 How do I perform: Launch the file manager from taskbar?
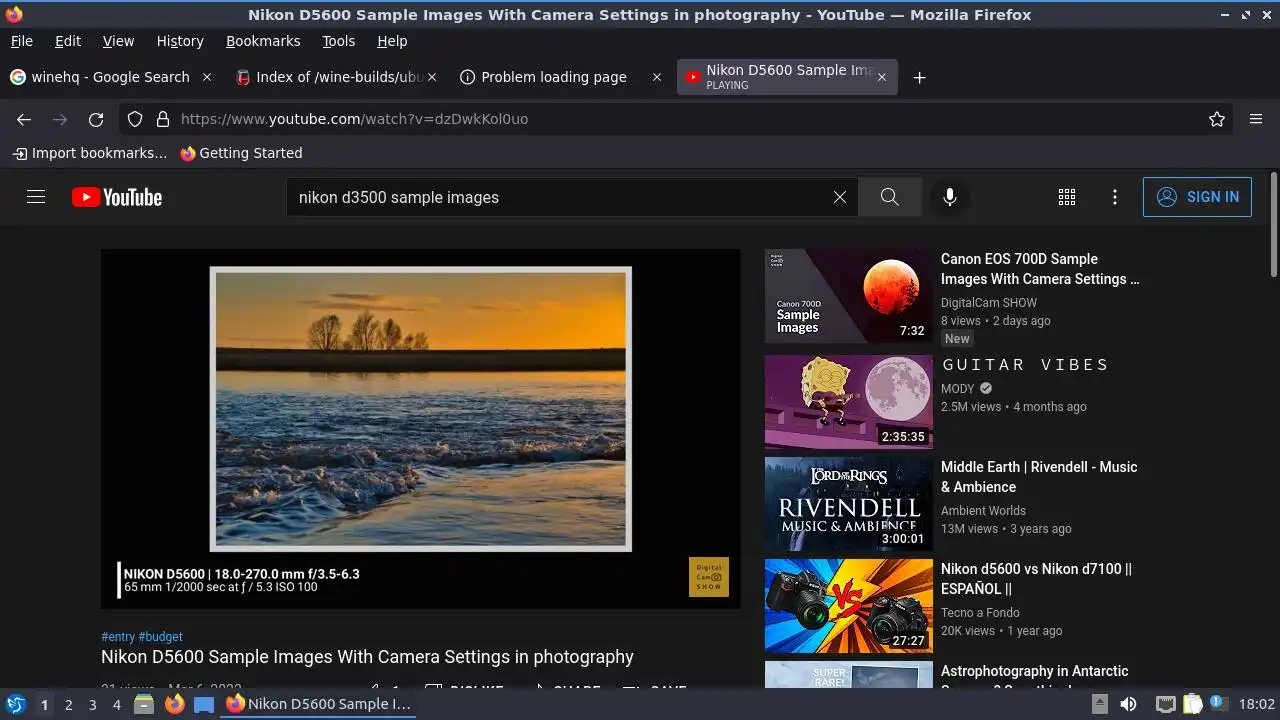click(144, 704)
